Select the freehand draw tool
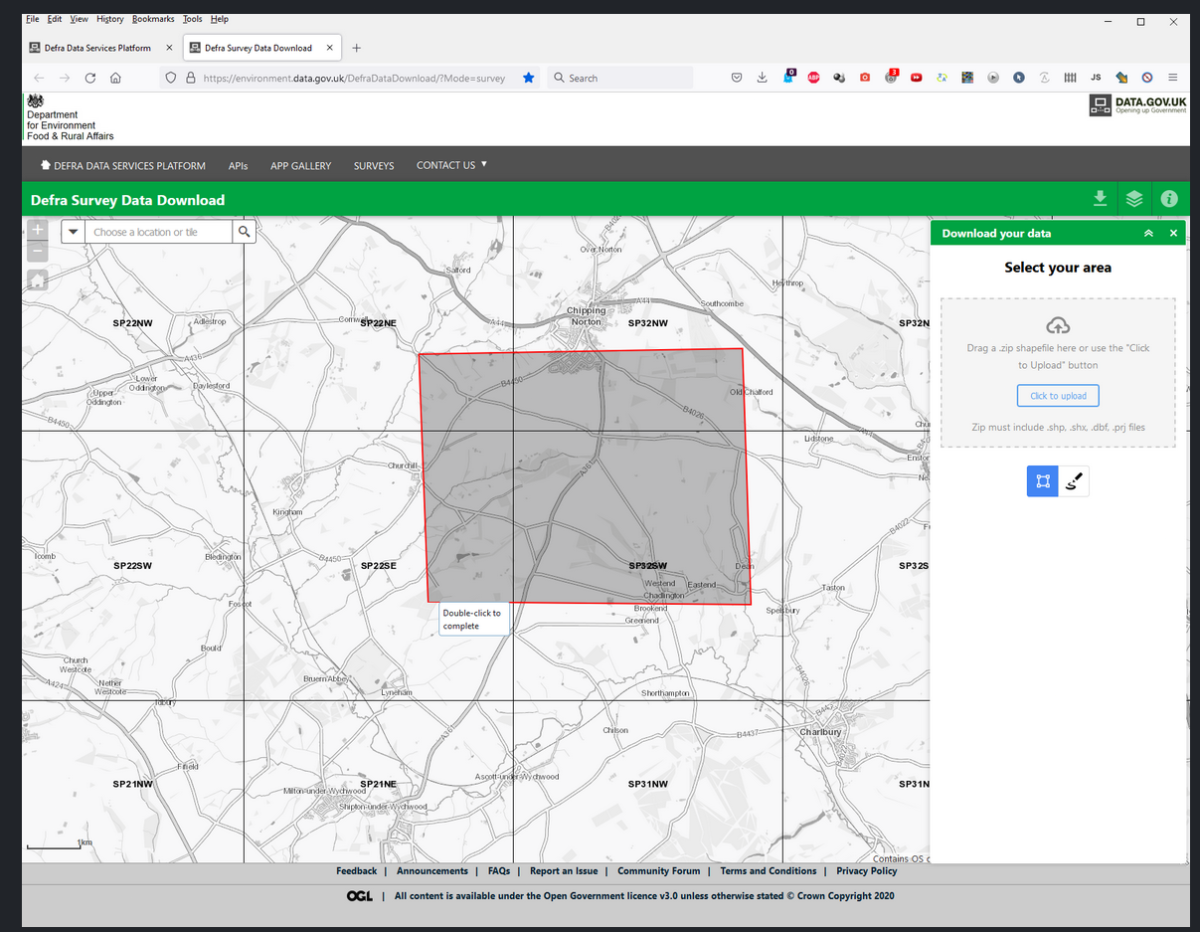 (1074, 481)
